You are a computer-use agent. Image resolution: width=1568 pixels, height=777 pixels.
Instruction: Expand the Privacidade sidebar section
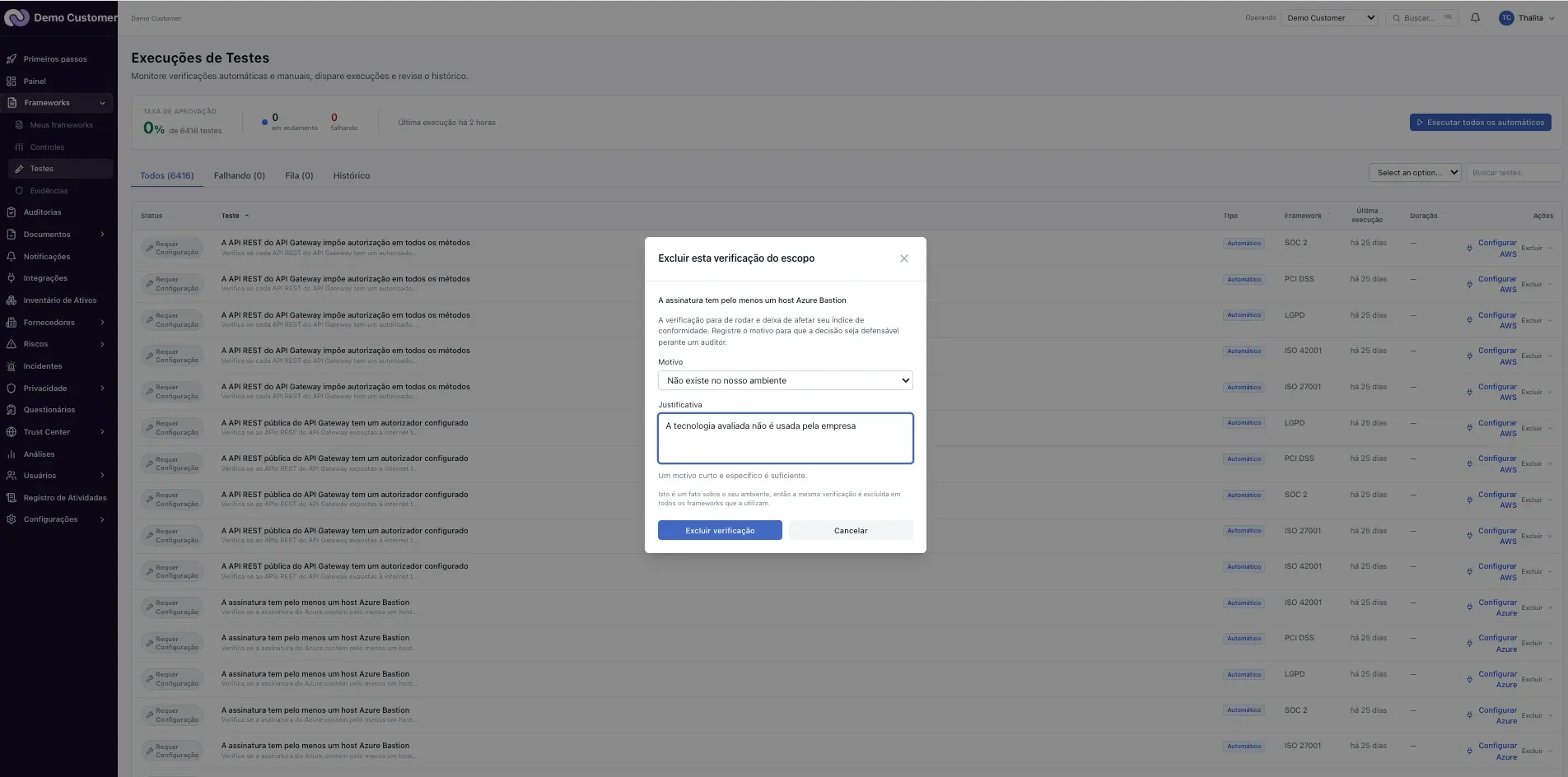(102, 388)
